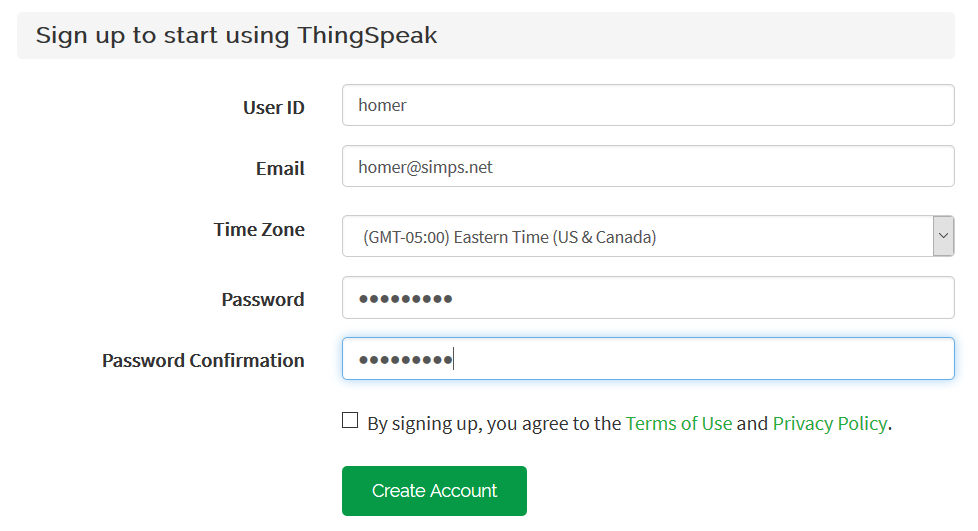
Task: Click the Email label text
Action: pos(280,168)
